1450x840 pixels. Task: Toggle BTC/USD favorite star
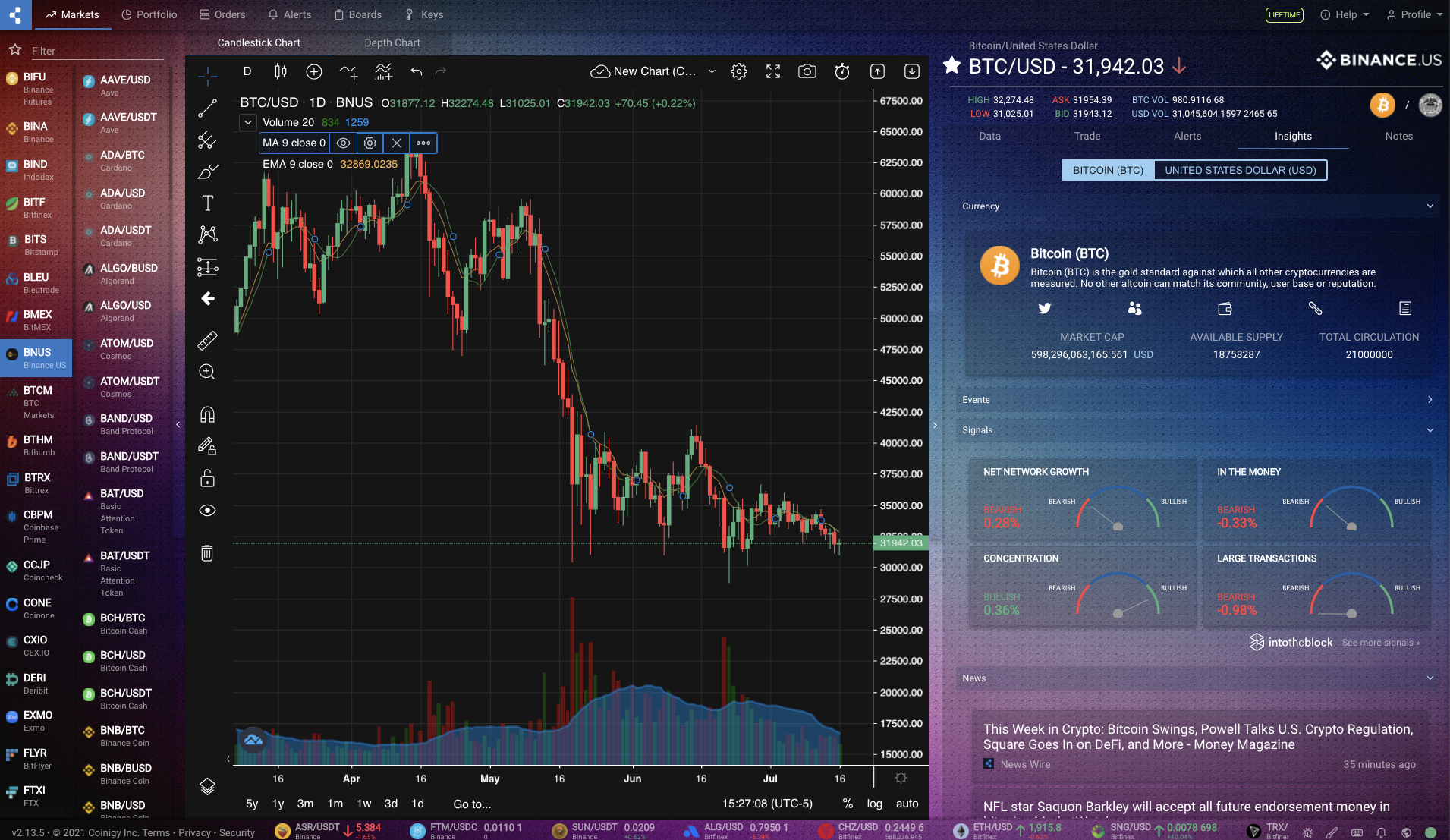(951, 66)
